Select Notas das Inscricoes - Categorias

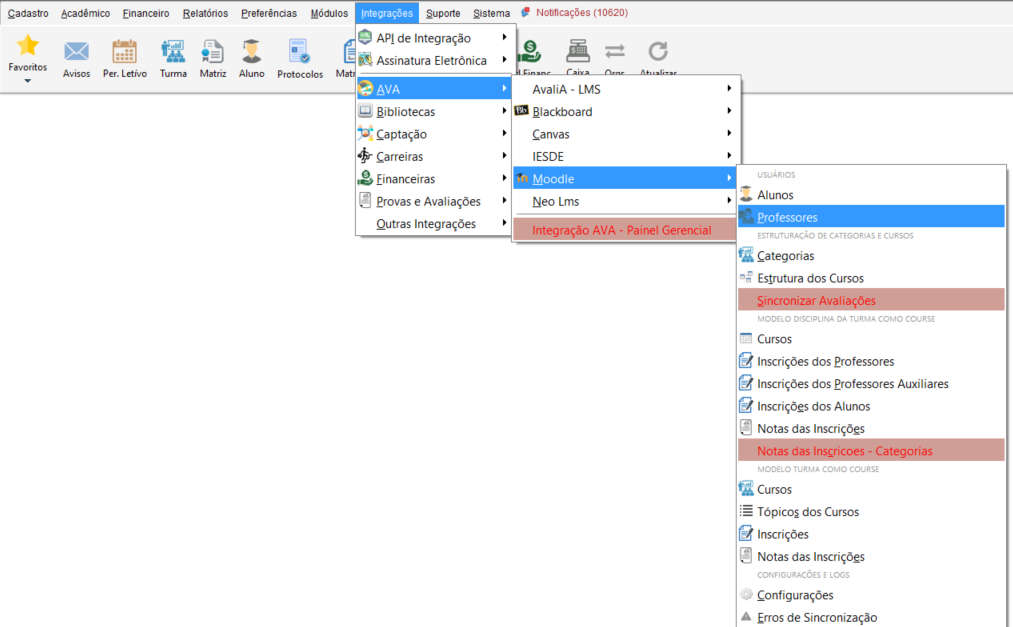coord(871,450)
